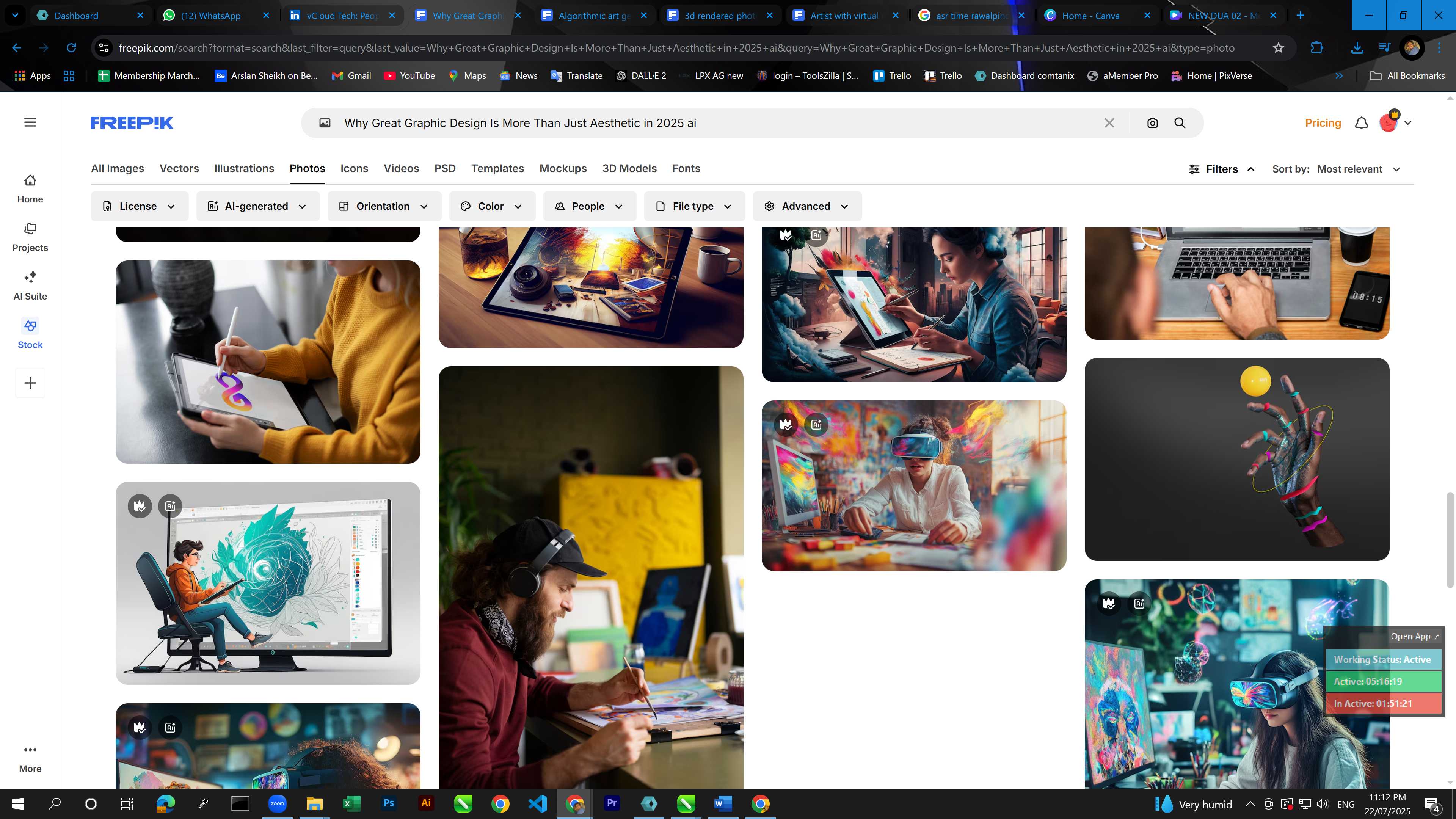Open Premiere Pro from the taskbar
The image size is (1456, 819).
tap(612, 803)
